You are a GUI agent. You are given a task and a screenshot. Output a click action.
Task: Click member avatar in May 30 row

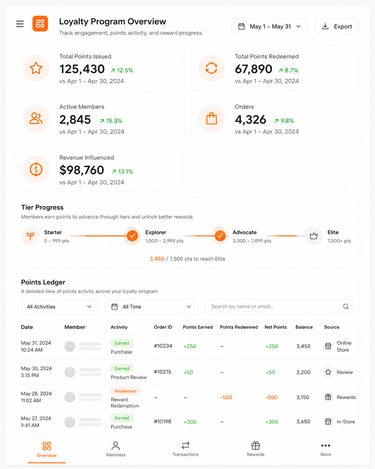pos(70,372)
